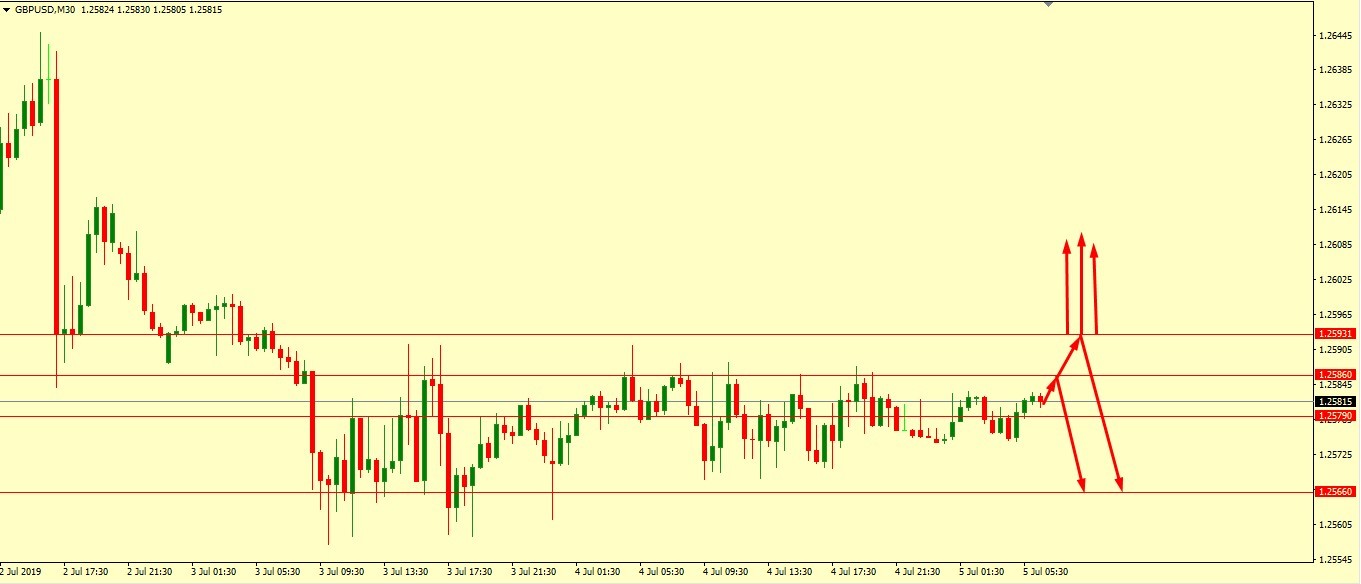The image size is (1361, 584).
Task: Expand the GBPUSD,M30 chart dropdown triangle
Action: pos(7,10)
